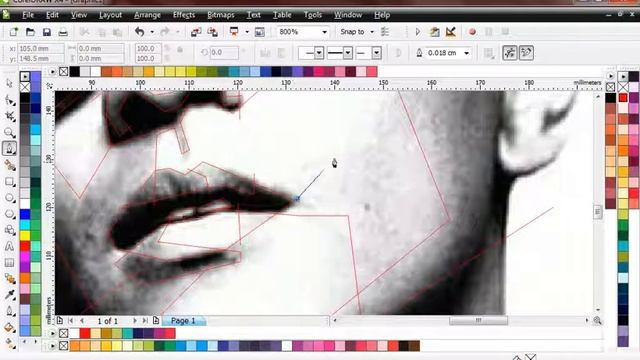Screen dimensions: 640x360
Task: Toggle the last pressed button on the property bar
Action: 527,53
